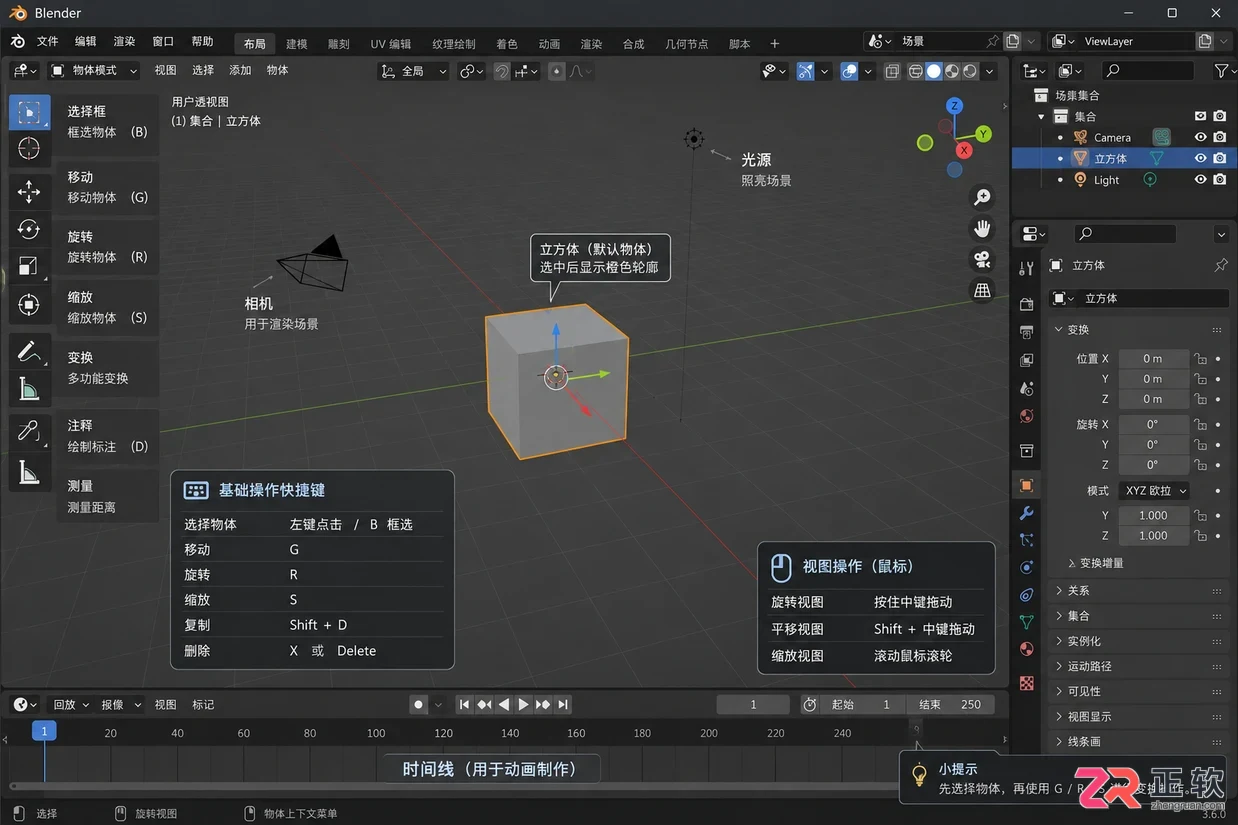Lock the 位置 X field
Screen dimensions: 1238x825
point(1200,358)
